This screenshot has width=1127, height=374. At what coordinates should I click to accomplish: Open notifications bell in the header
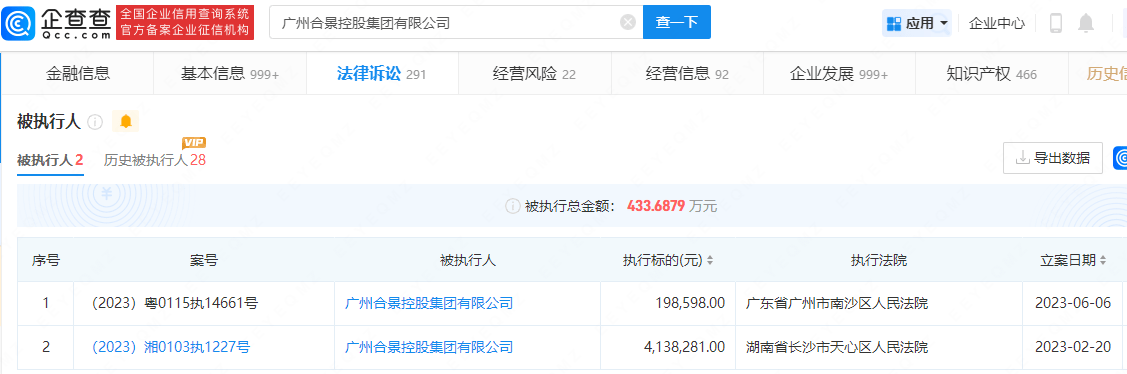click(1086, 23)
